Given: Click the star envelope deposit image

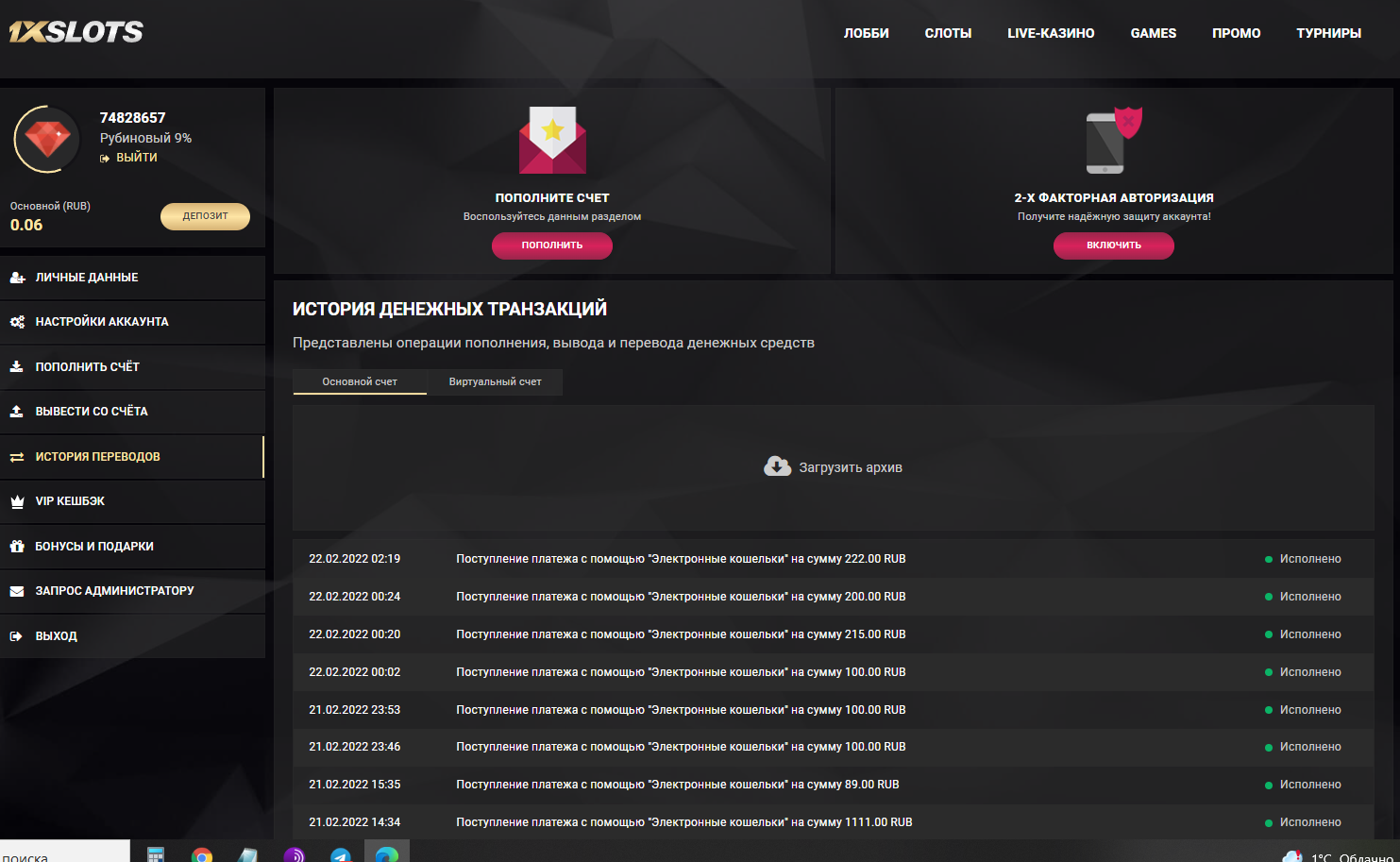Looking at the screenshot, I should pyautogui.click(x=552, y=140).
